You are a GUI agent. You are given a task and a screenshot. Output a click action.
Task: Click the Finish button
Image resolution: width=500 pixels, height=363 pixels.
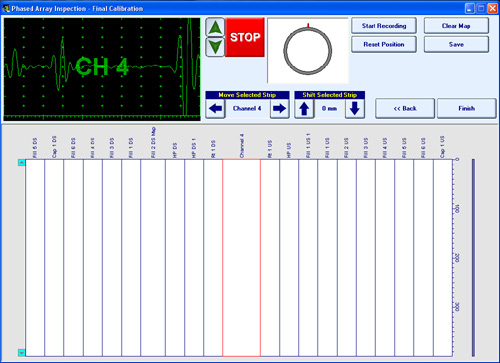(x=466, y=108)
